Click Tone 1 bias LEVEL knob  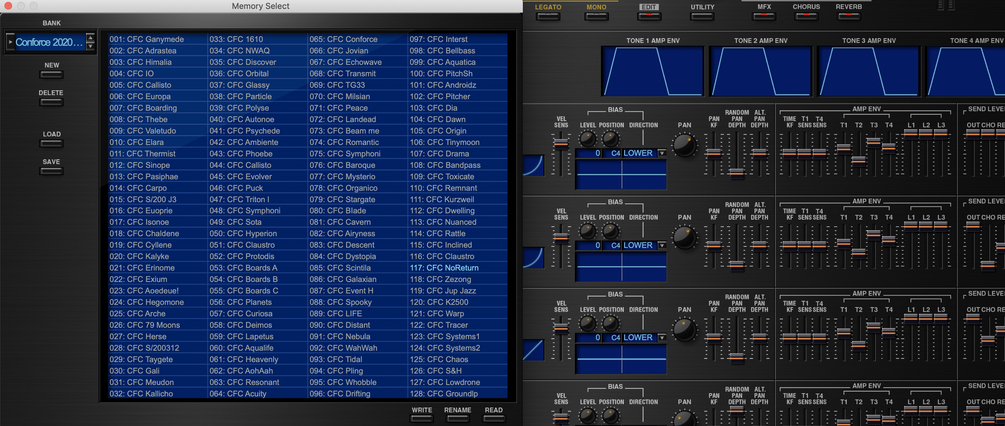coord(588,139)
